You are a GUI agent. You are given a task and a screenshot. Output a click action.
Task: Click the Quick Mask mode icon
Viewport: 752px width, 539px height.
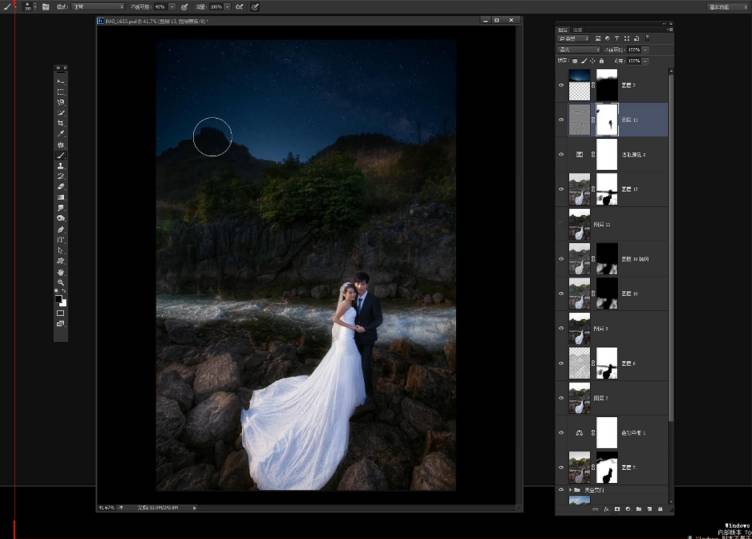(x=61, y=313)
